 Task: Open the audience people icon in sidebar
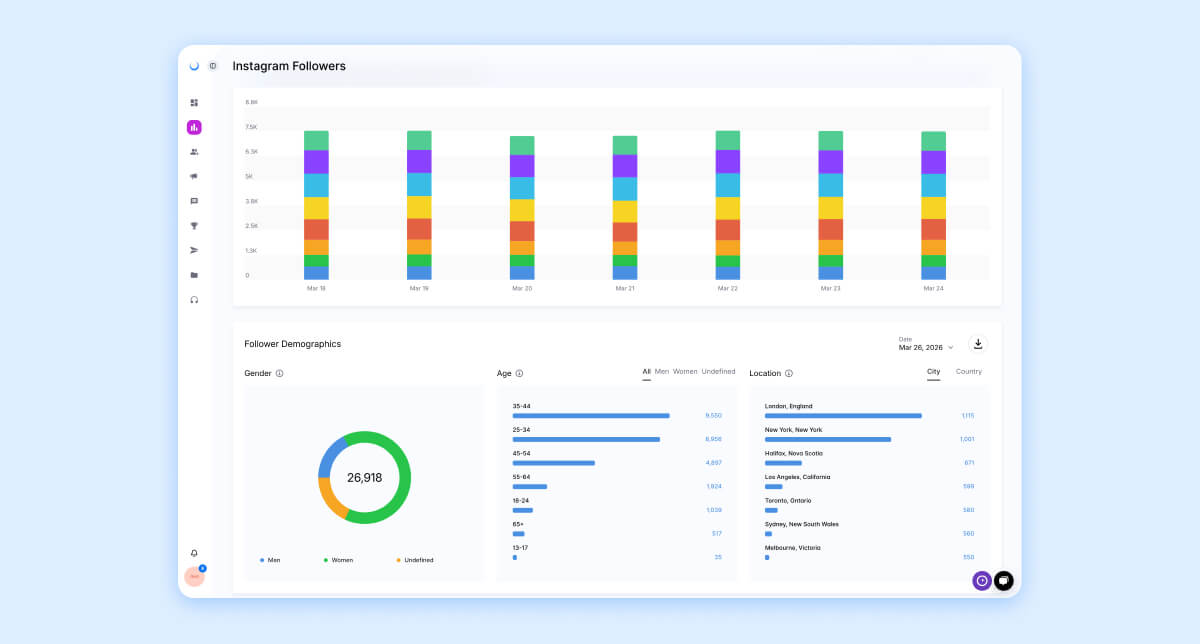(194, 151)
